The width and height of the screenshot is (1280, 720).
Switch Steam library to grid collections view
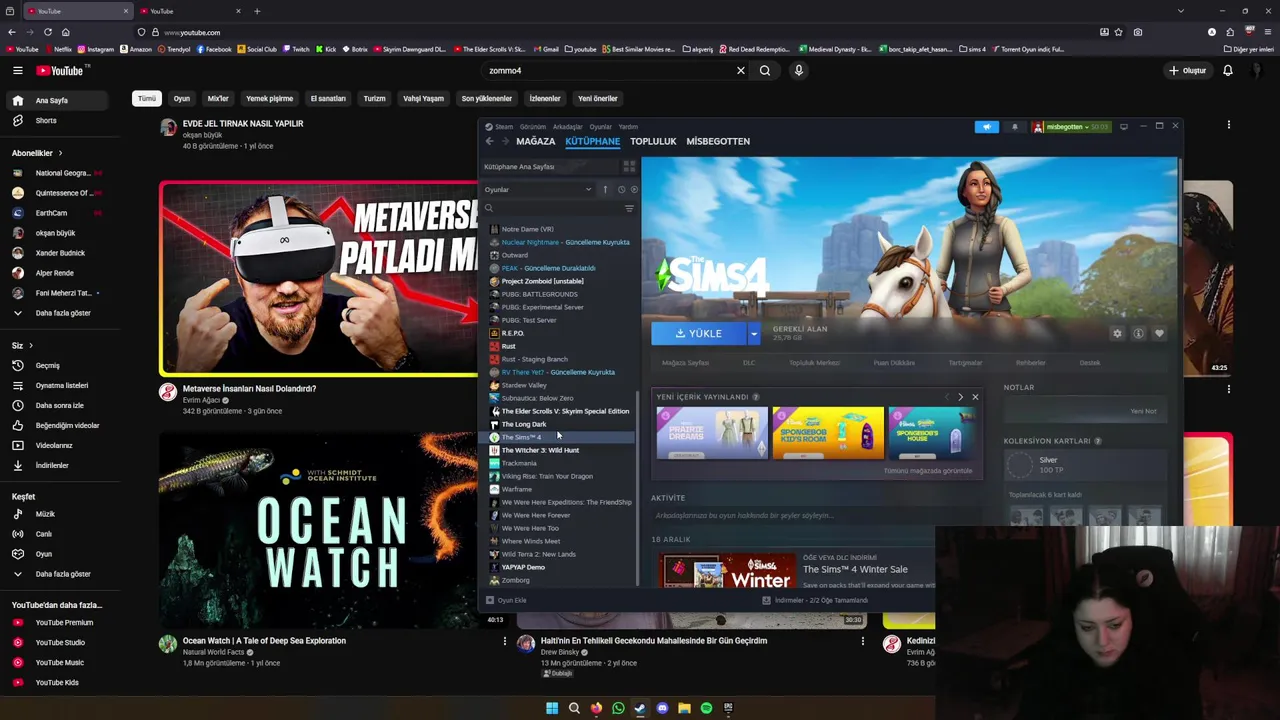click(x=629, y=166)
